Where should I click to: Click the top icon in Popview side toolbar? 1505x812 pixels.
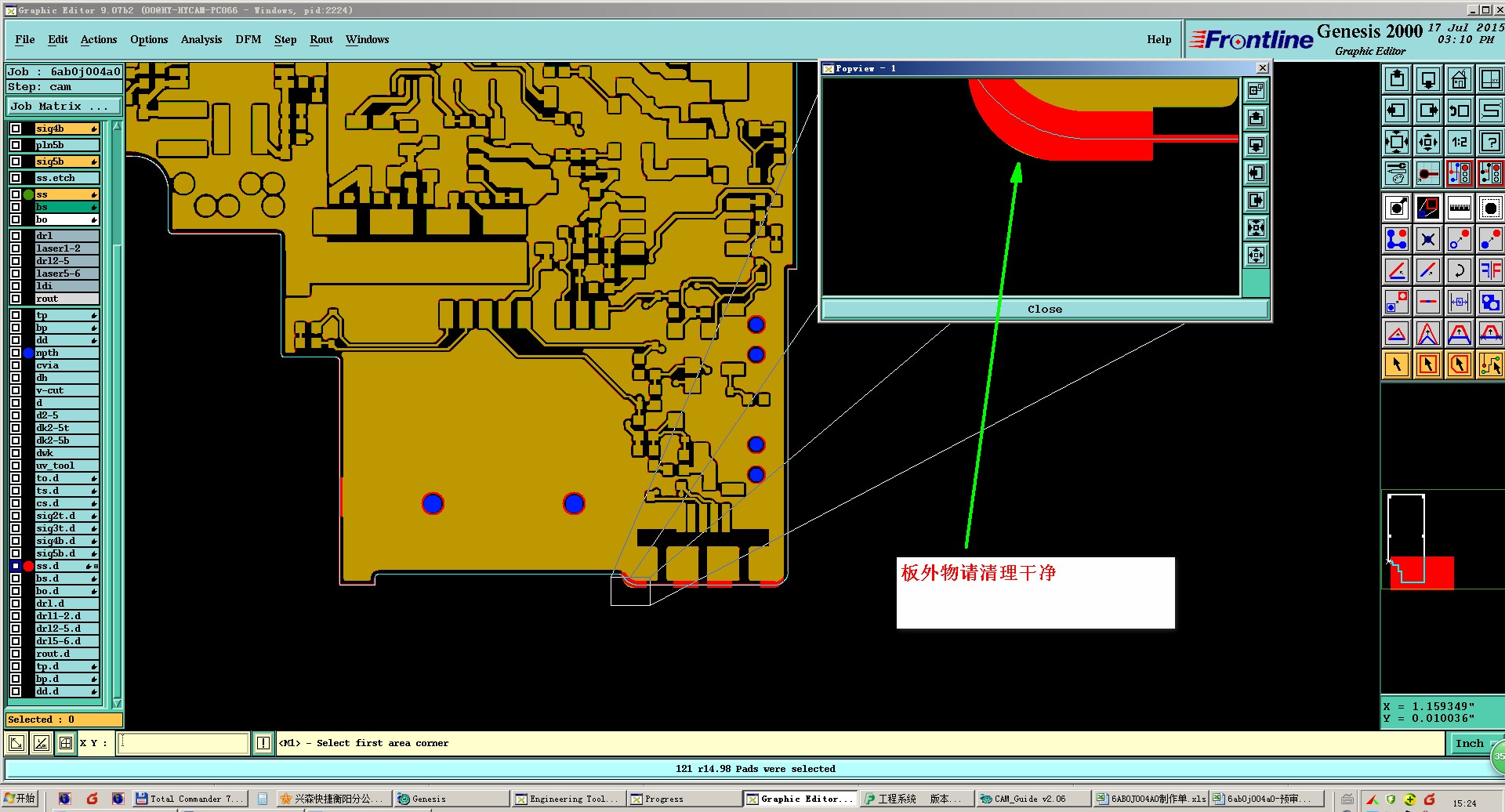(1256, 91)
